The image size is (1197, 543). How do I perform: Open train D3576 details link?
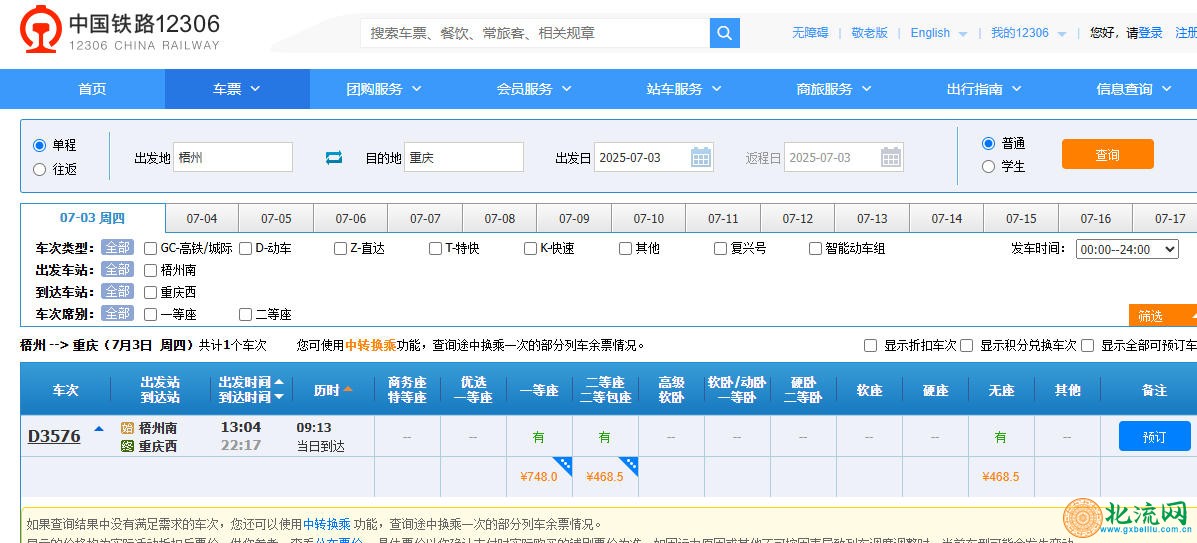coord(54,436)
